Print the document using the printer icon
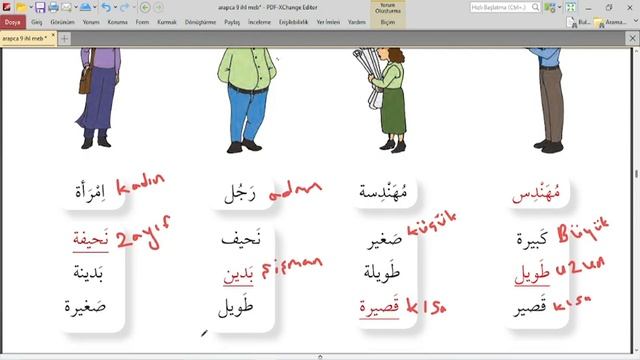Image resolution: width=640 pixels, height=360 pixels. [x=53, y=7]
